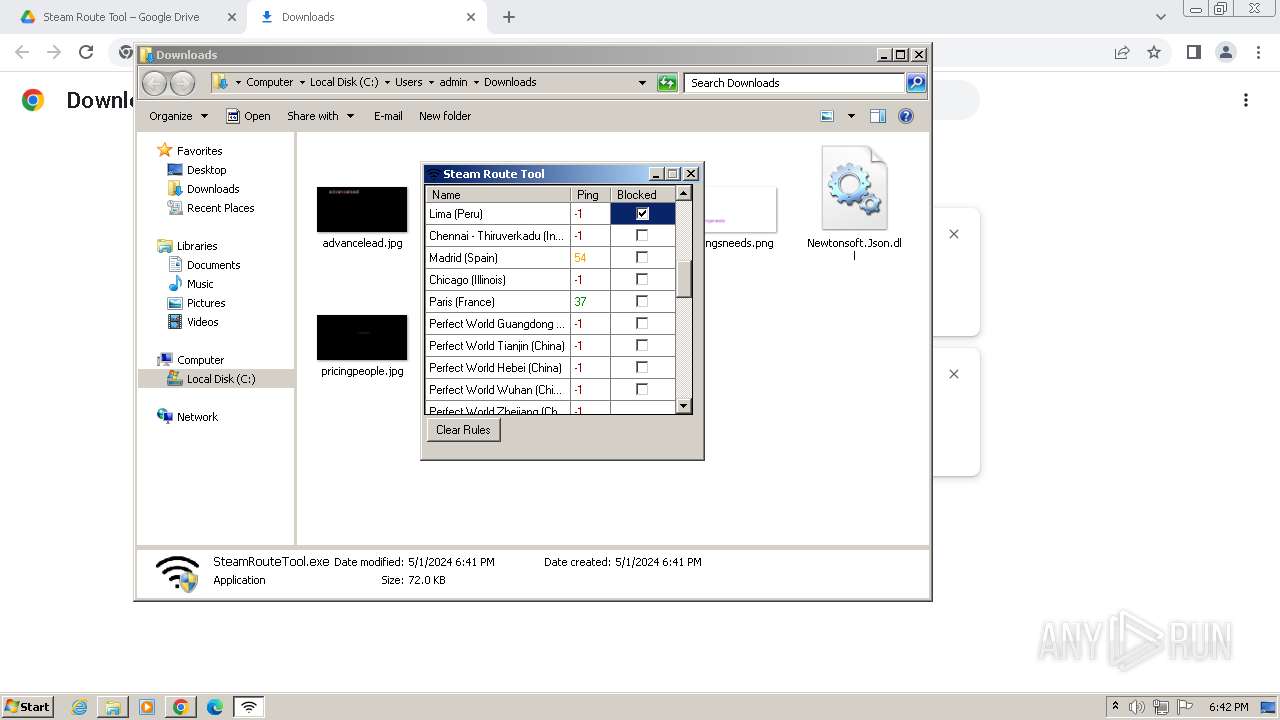Select Network in navigation pane
The height and width of the screenshot is (720, 1280).
pyautogui.click(x=196, y=417)
